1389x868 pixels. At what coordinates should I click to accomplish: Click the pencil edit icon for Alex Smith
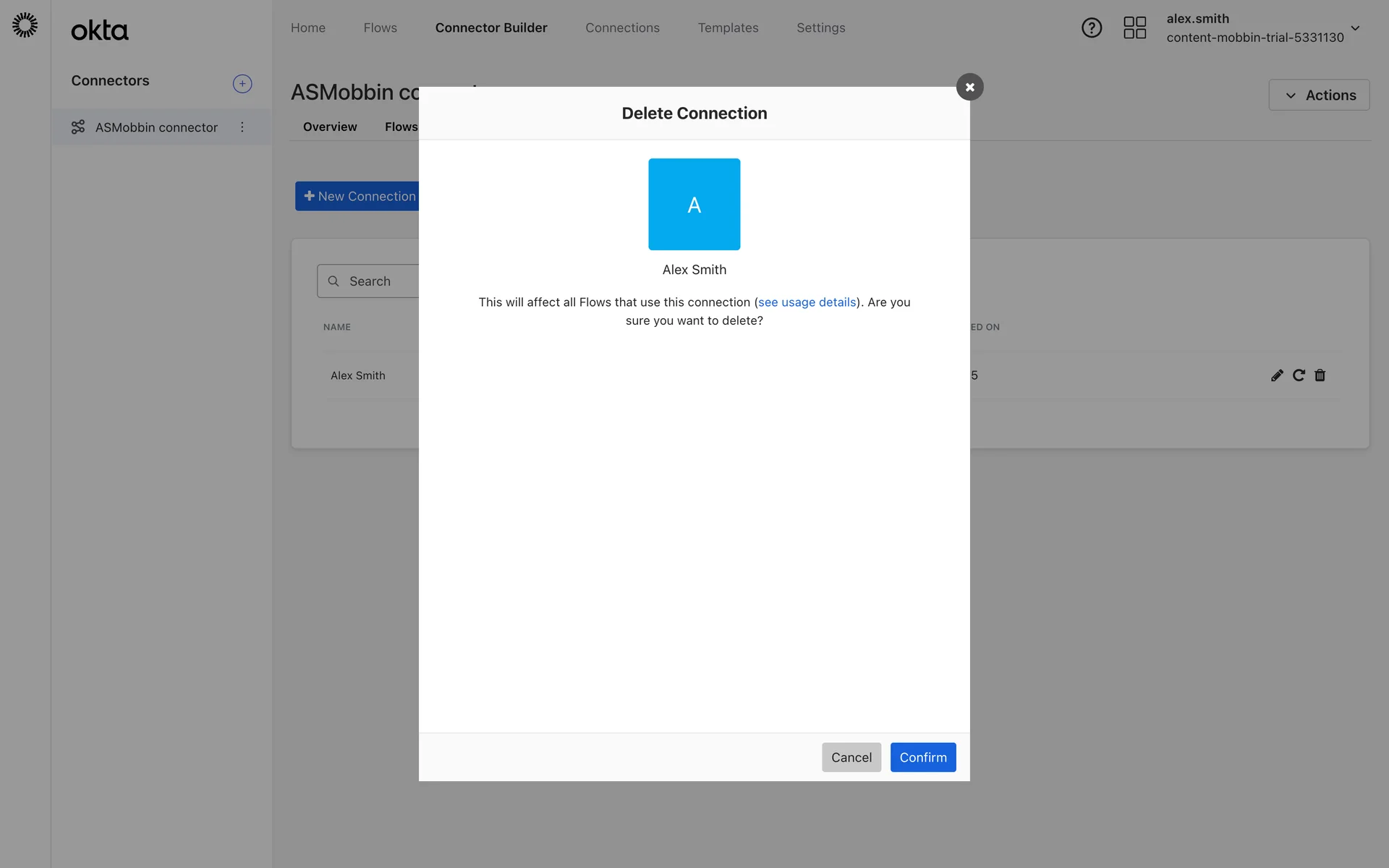(x=1277, y=375)
